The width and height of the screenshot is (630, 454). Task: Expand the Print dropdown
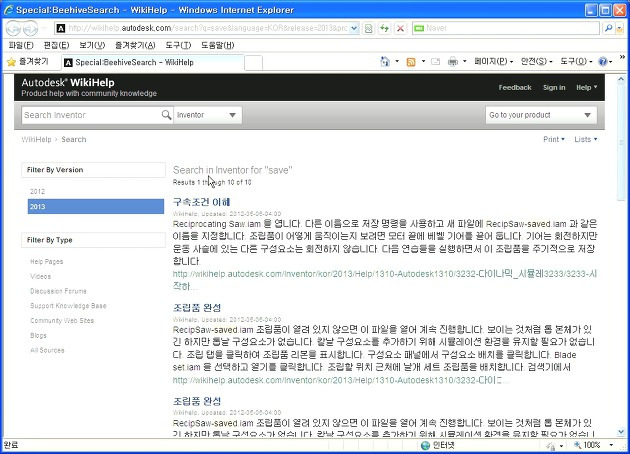point(554,139)
